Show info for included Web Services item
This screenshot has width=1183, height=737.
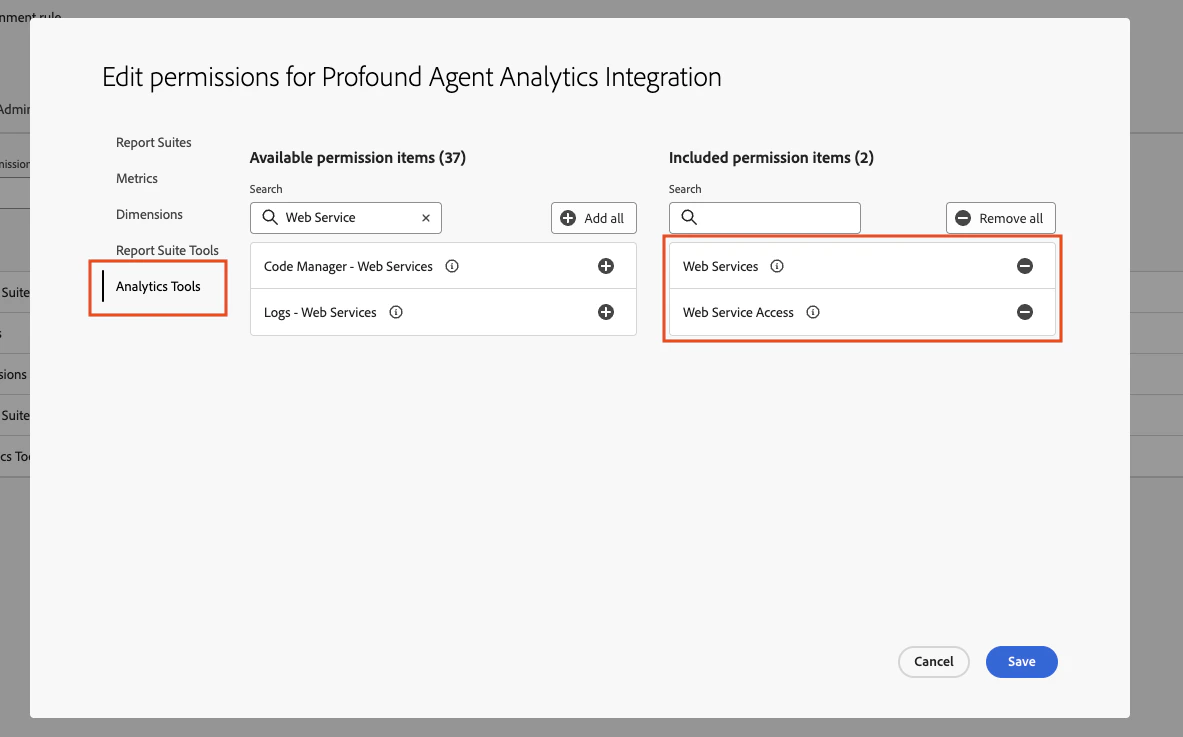[x=777, y=266]
